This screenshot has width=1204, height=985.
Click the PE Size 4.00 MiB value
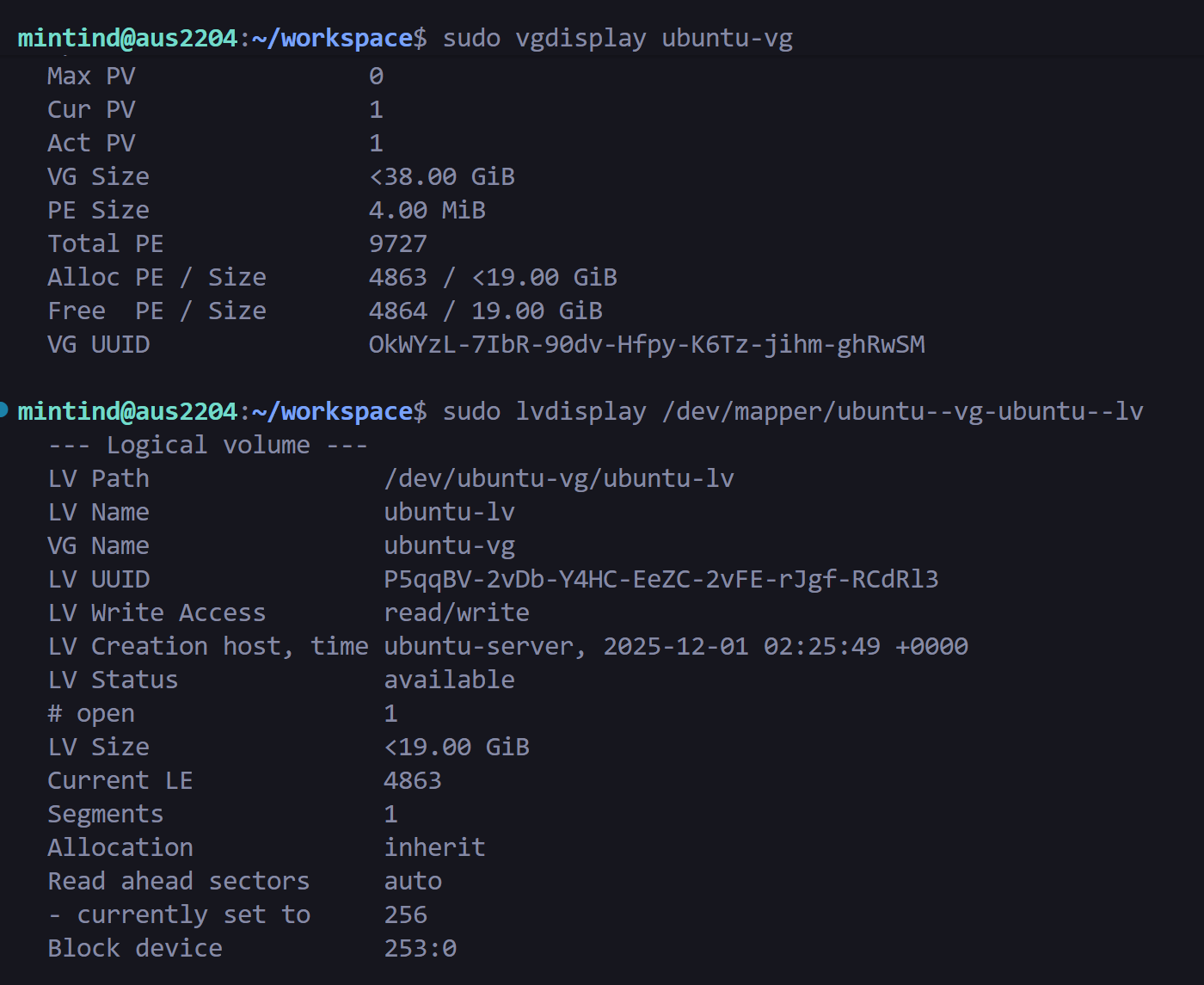pos(427,210)
